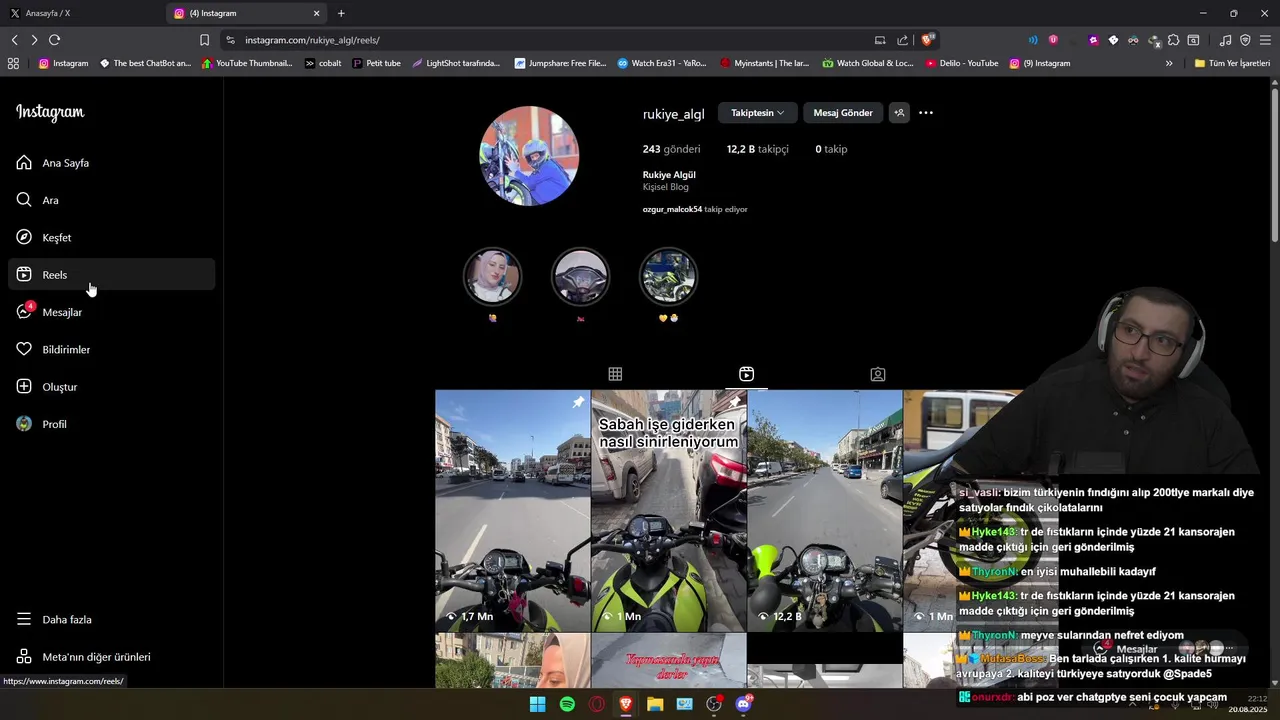Click the Mesaj Gönder button
Screen dimensions: 1280x720
843,113
